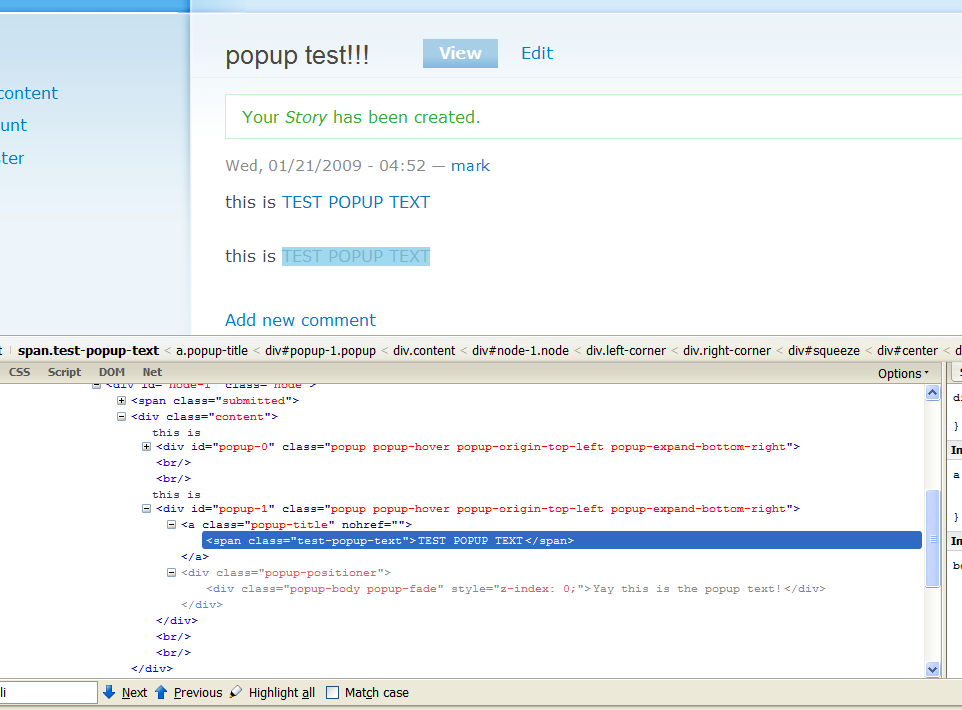Select a.popup-title in the breadcrumb path

[212, 350]
